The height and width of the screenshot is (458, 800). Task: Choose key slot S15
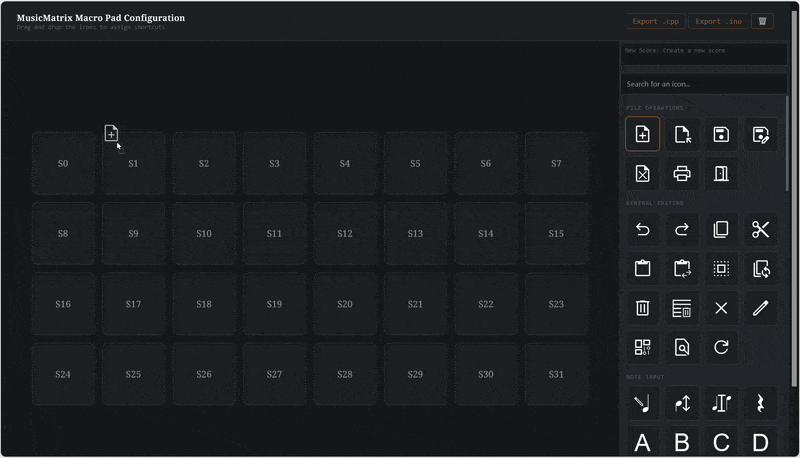pyautogui.click(x=556, y=234)
